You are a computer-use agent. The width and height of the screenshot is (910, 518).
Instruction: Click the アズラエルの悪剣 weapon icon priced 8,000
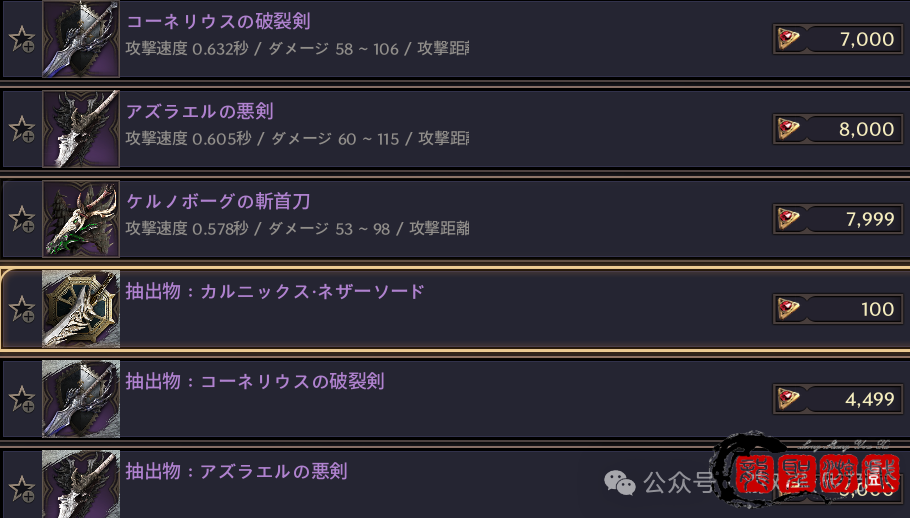point(81,129)
